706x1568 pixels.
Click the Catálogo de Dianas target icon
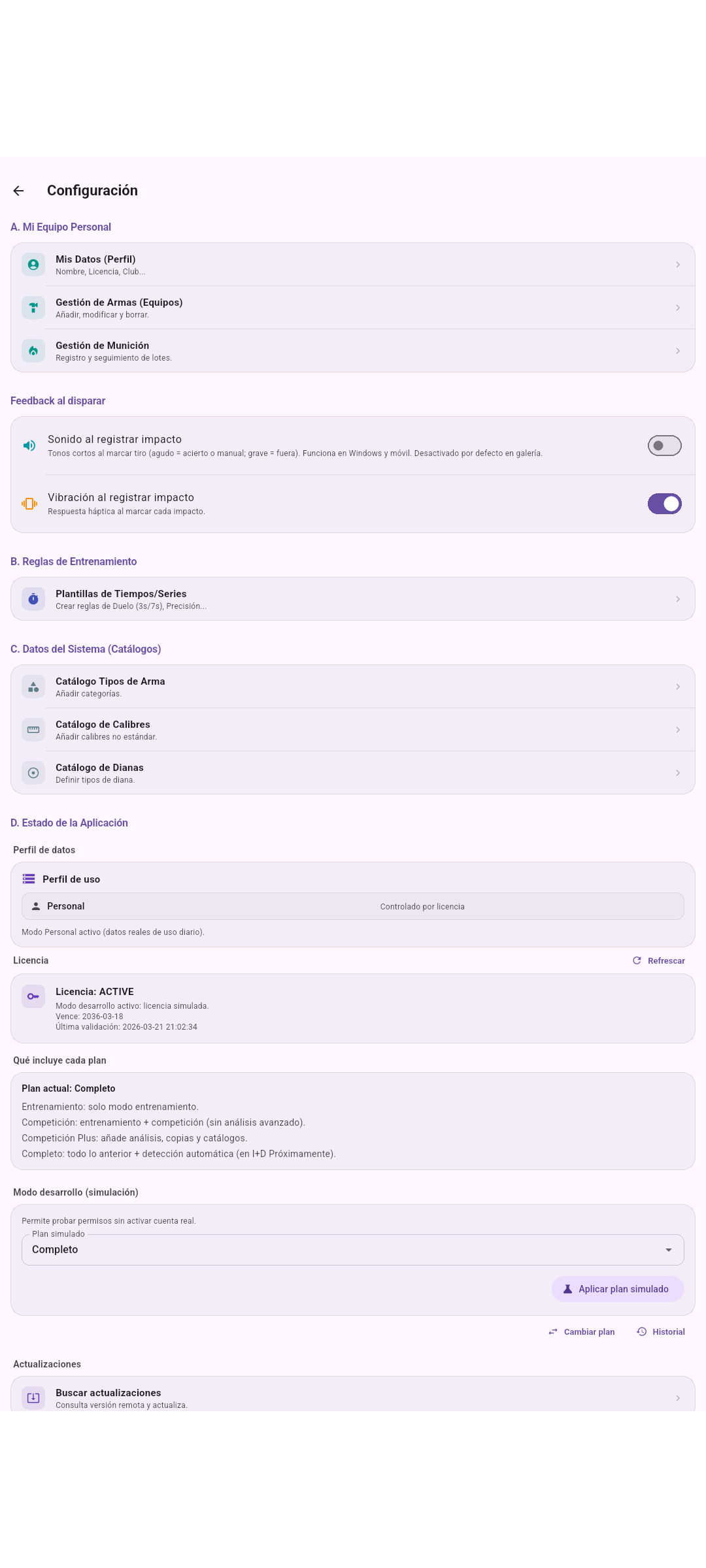[x=33, y=773]
